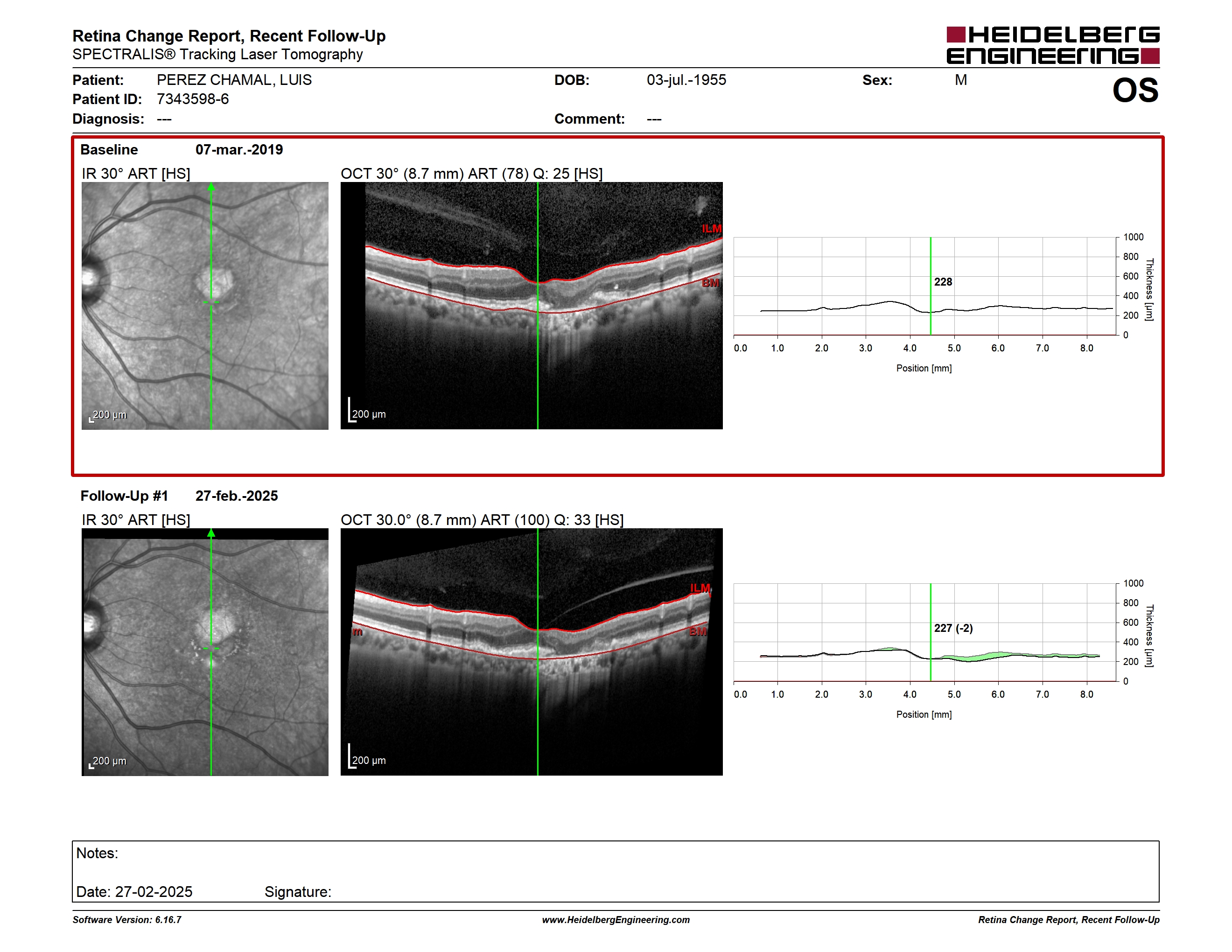1232x952 pixels.
Task: Click the follow-up 'IR 30° ART [HS]' caption
Action: coord(136,519)
